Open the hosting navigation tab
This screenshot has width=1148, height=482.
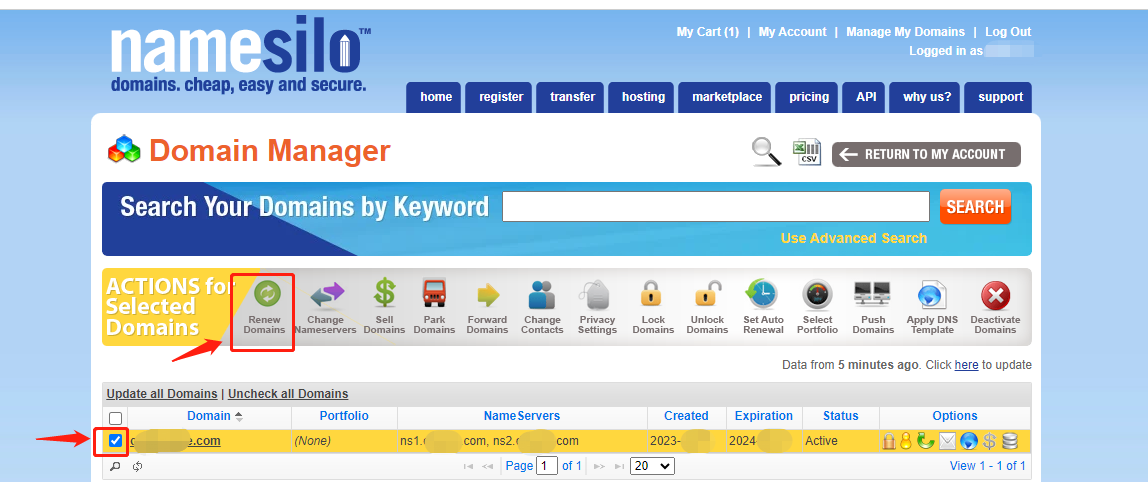[643, 97]
